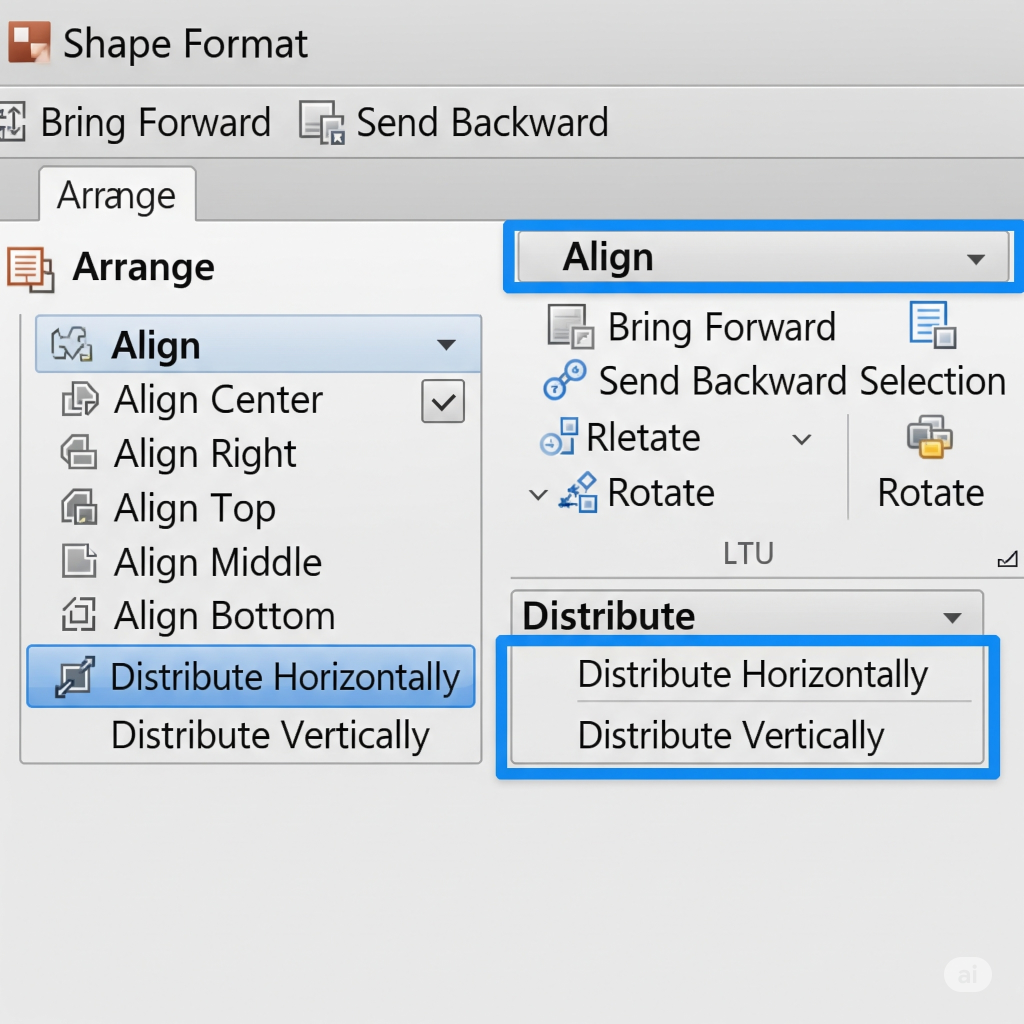This screenshot has width=1024, height=1024.
Task: Click the Align Top icon
Action: pyautogui.click(x=79, y=508)
